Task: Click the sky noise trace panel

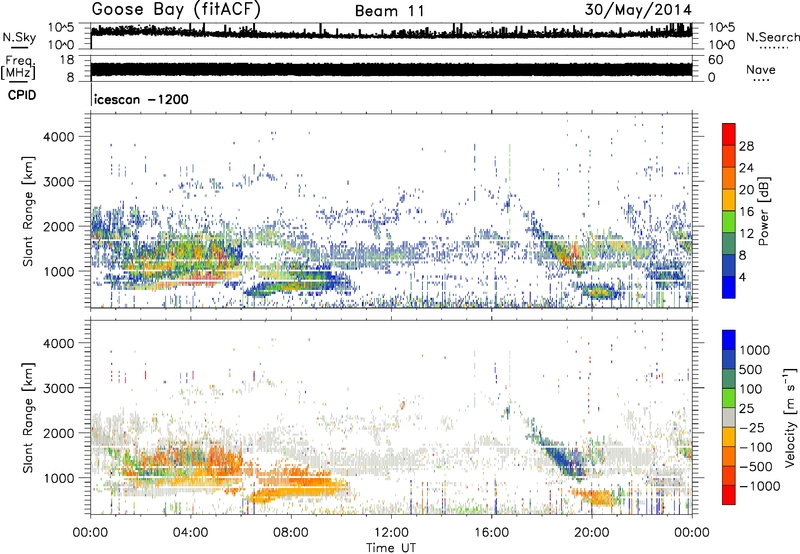Action: pyautogui.click(x=391, y=36)
